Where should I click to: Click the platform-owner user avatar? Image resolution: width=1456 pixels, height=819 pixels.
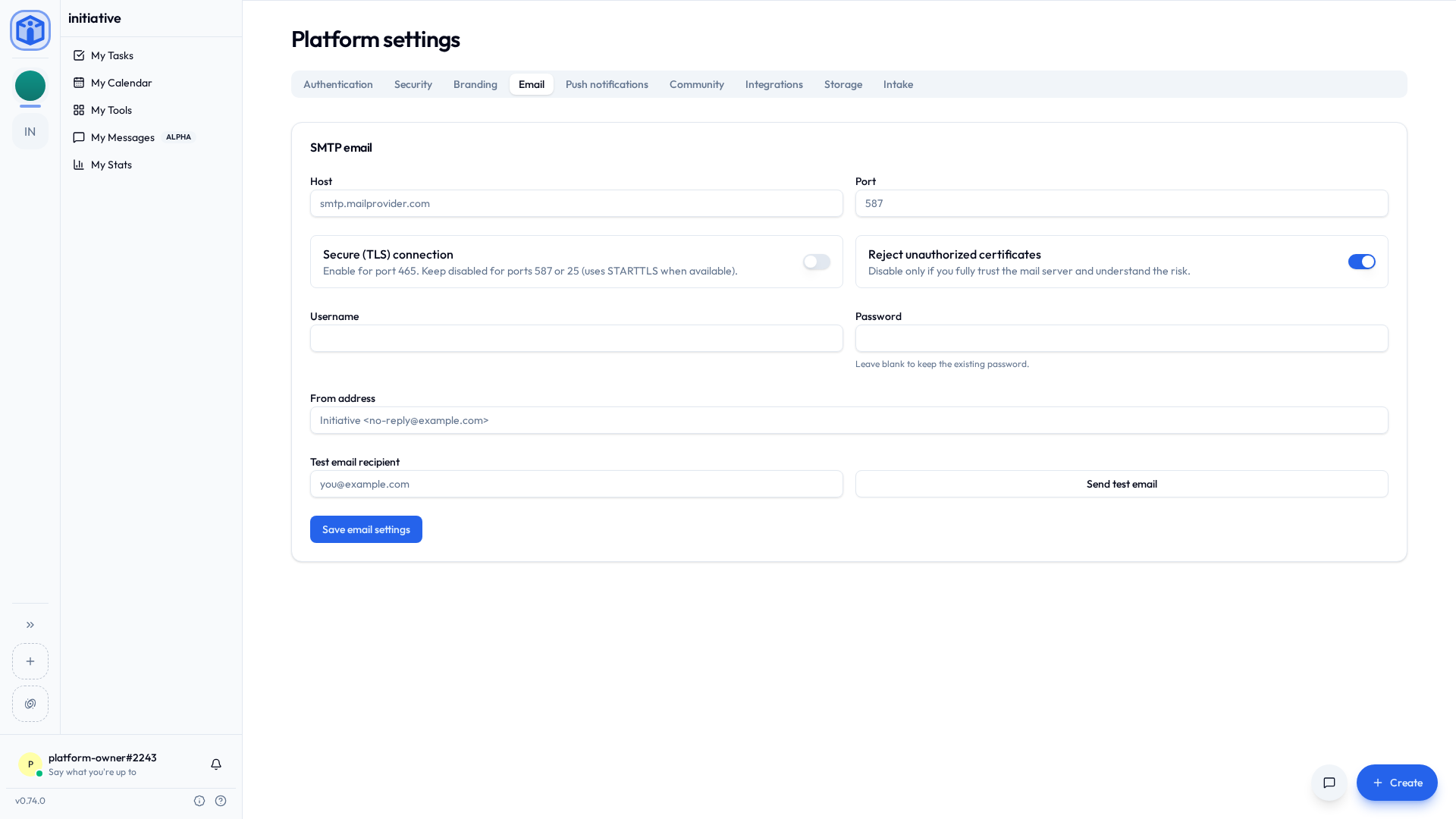pos(30,764)
